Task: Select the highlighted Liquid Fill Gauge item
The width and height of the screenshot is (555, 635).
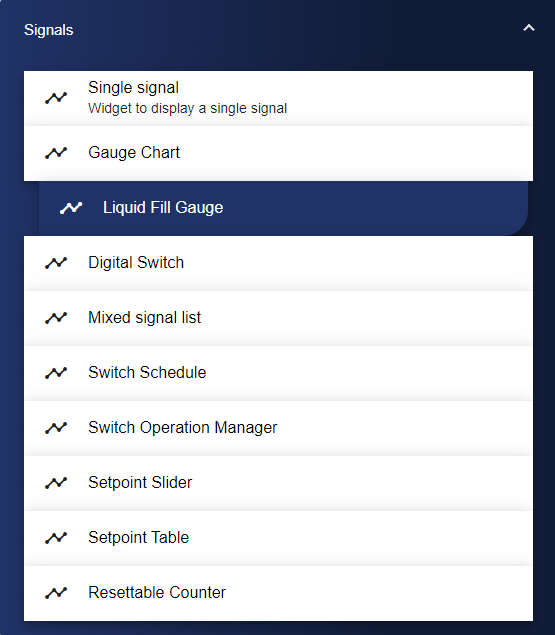Action: pyautogui.click(x=283, y=208)
